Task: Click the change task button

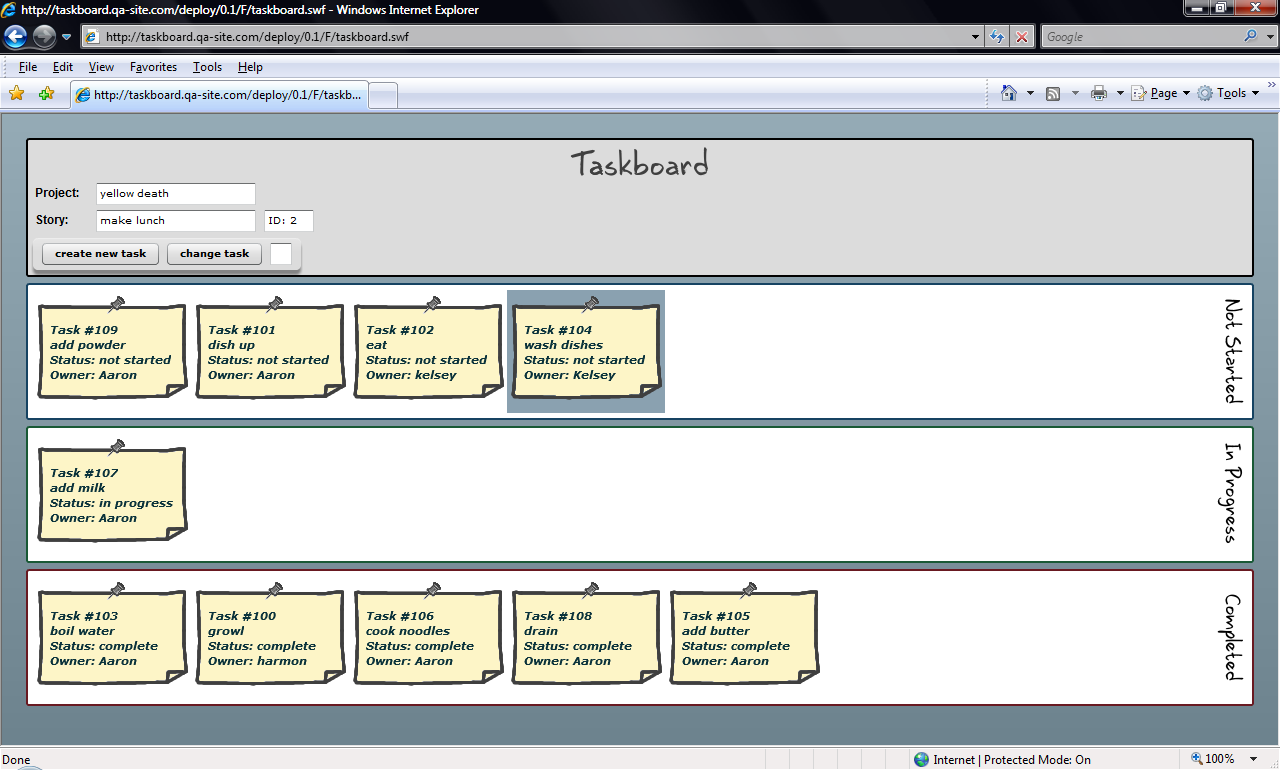Action: pyautogui.click(x=214, y=254)
